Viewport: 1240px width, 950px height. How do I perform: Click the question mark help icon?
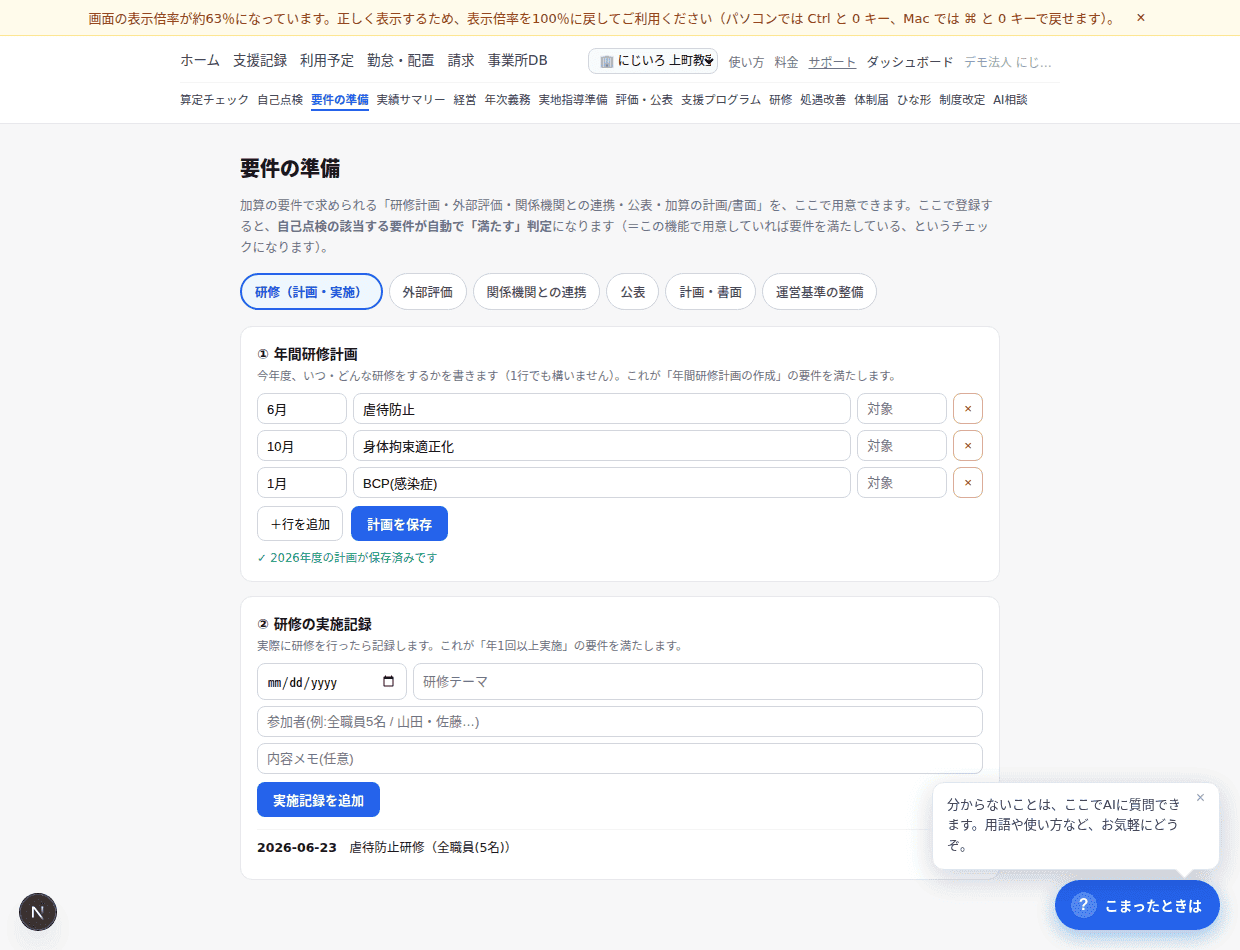[x=1083, y=905]
